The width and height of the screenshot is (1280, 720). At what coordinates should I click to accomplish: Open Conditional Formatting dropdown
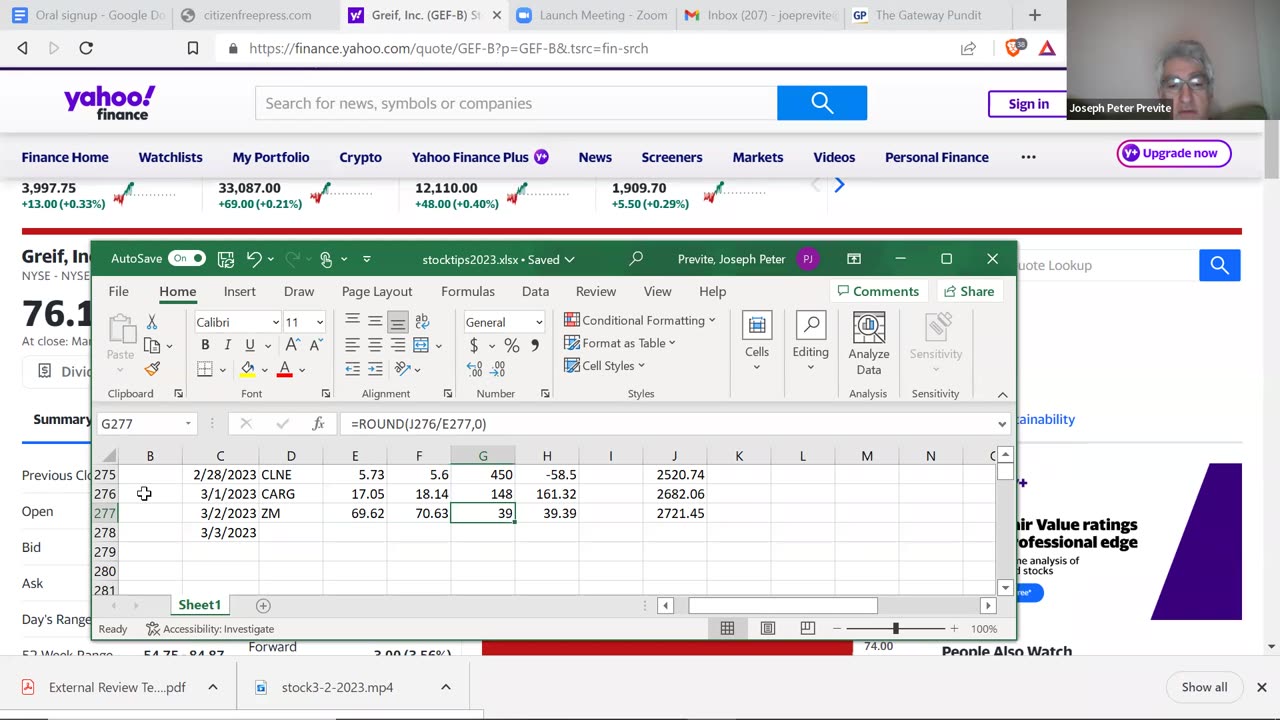640,320
